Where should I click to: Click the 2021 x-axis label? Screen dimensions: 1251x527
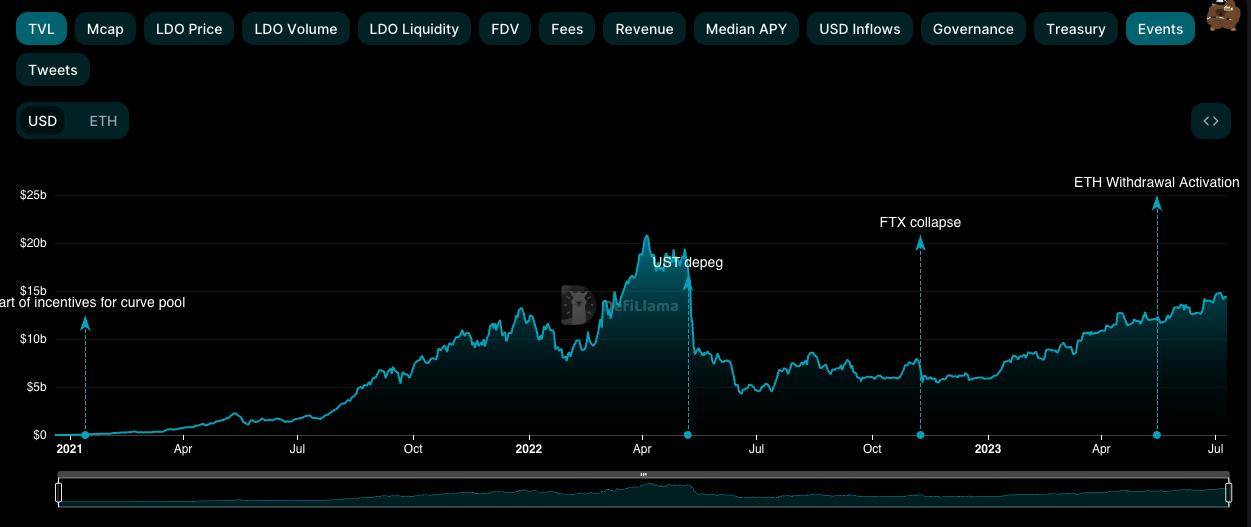[x=69, y=449]
